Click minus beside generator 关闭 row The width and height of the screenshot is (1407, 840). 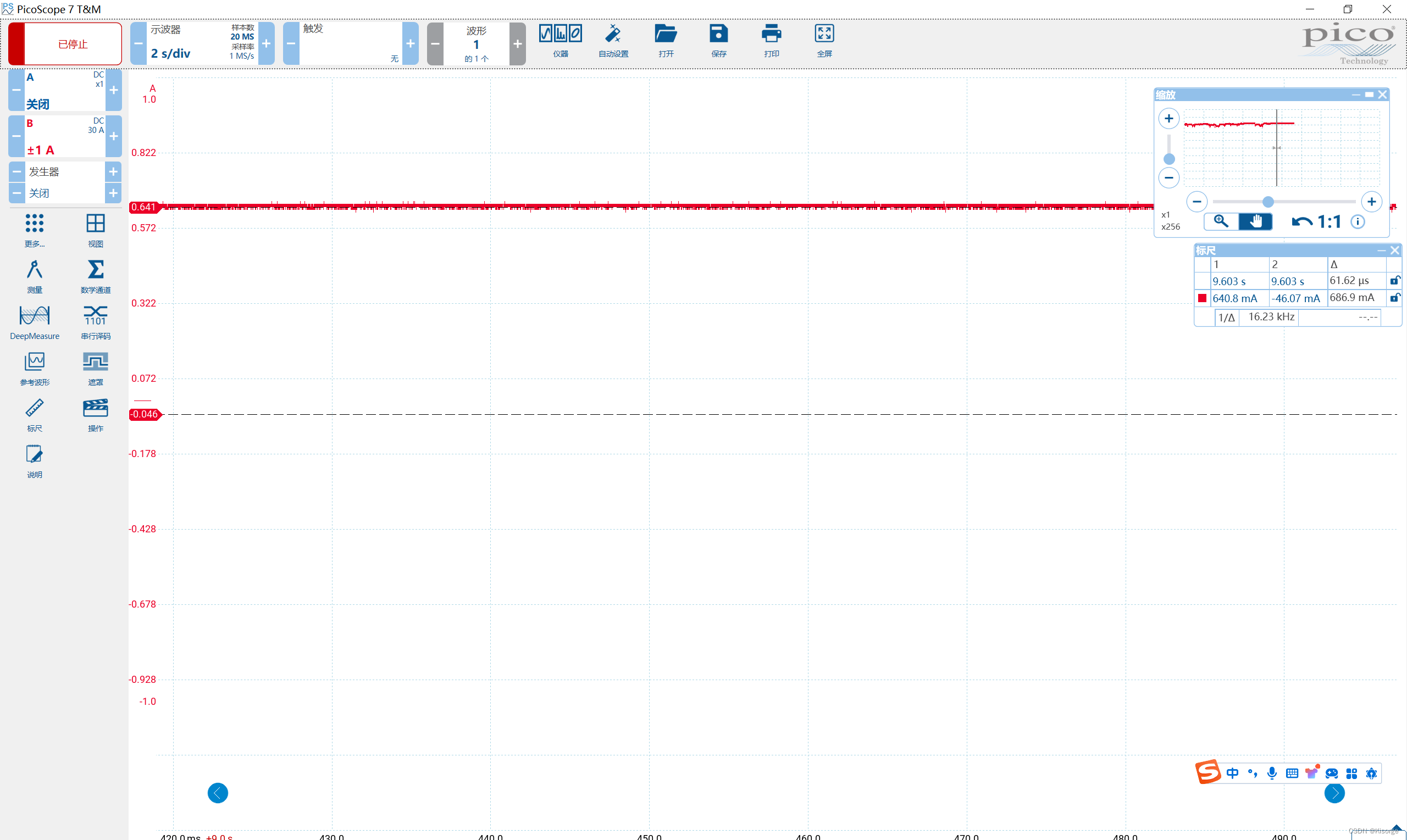point(17,193)
